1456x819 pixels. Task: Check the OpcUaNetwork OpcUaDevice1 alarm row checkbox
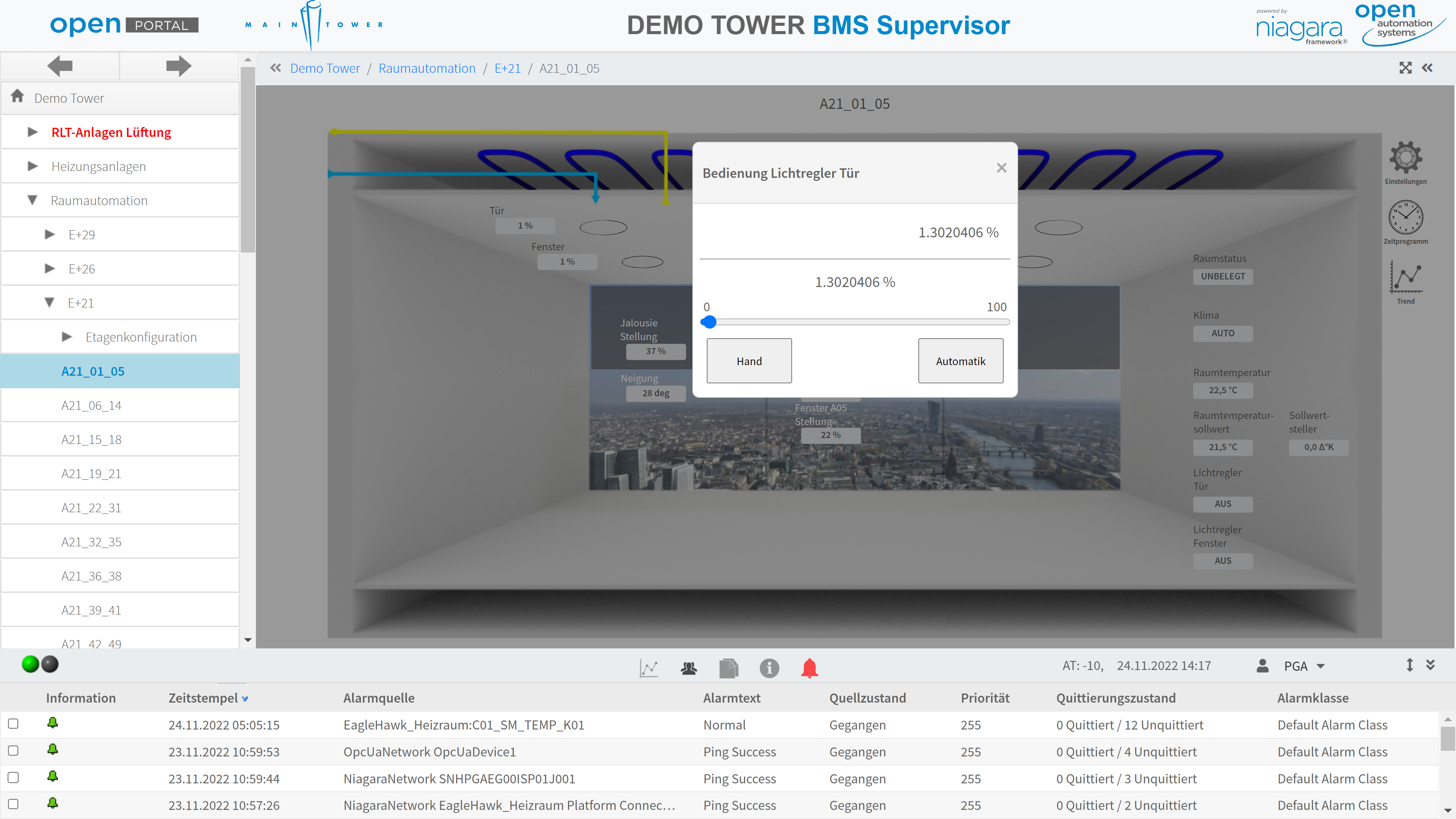[13, 751]
